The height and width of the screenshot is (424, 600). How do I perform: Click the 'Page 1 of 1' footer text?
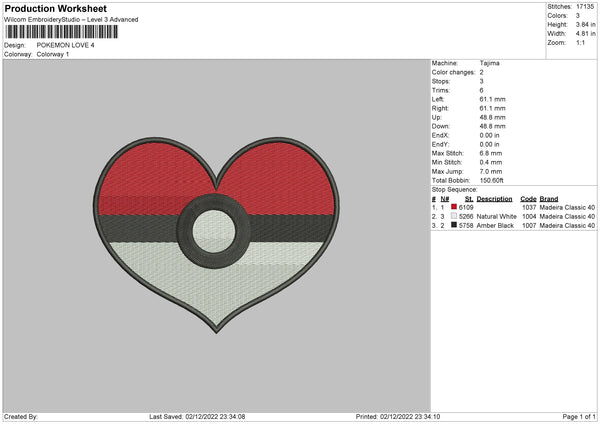579,417
